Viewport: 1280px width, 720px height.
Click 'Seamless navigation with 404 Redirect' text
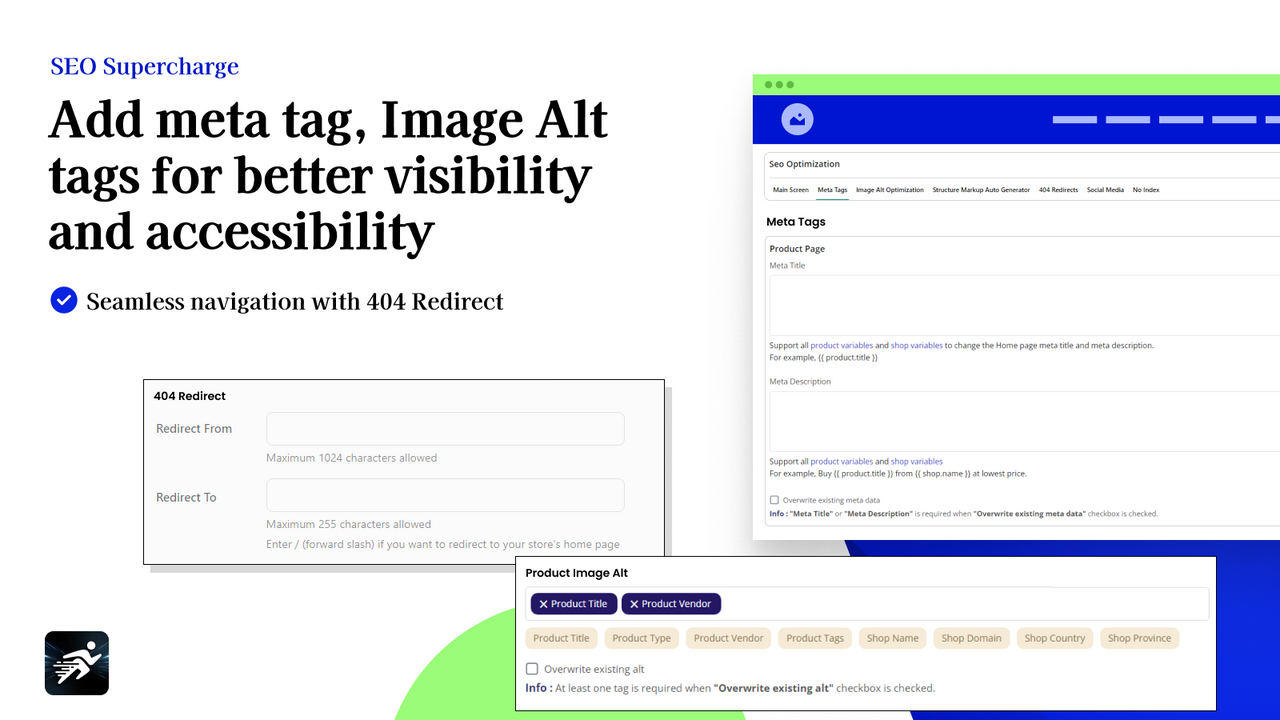pyautogui.click(x=295, y=301)
